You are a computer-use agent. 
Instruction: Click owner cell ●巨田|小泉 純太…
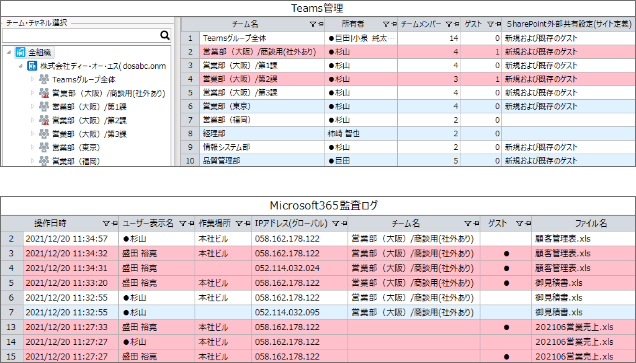(361, 39)
